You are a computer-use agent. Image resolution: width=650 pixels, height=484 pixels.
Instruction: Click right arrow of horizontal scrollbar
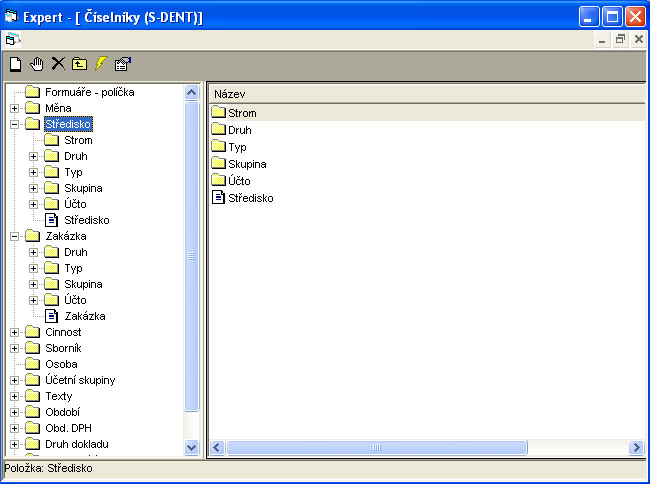(635, 447)
